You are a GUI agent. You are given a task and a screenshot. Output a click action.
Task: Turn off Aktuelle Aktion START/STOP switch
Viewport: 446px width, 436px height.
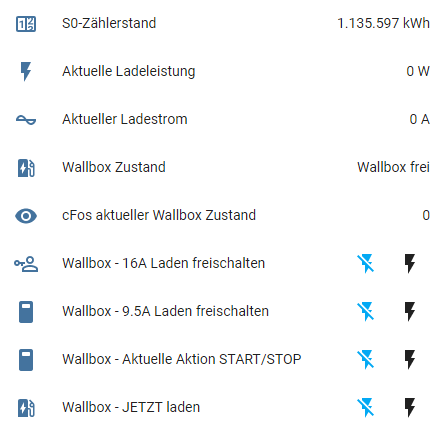366,360
